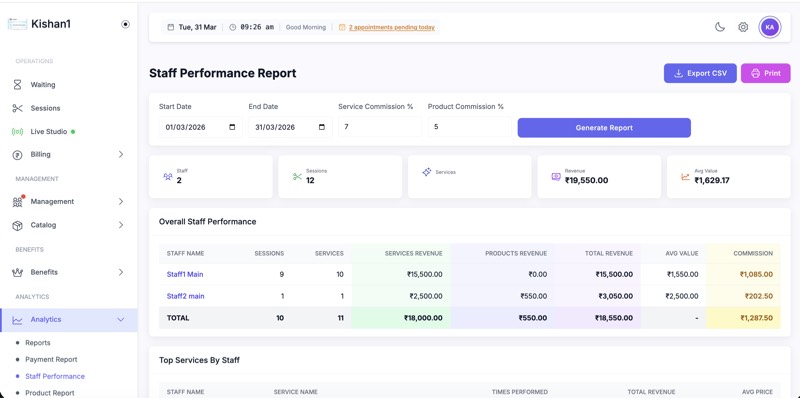800x398 pixels.
Task: Click the calendar icon beside Tue, 31 Mar
Action: (x=170, y=27)
